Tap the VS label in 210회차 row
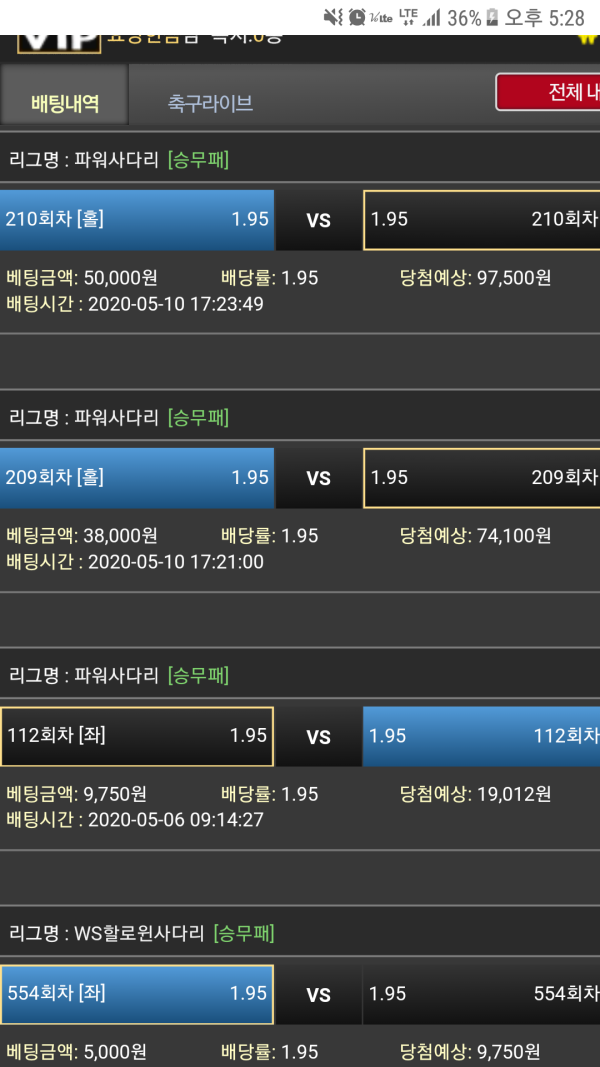Viewport: 600px width, 1067px height. pyautogui.click(x=318, y=220)
